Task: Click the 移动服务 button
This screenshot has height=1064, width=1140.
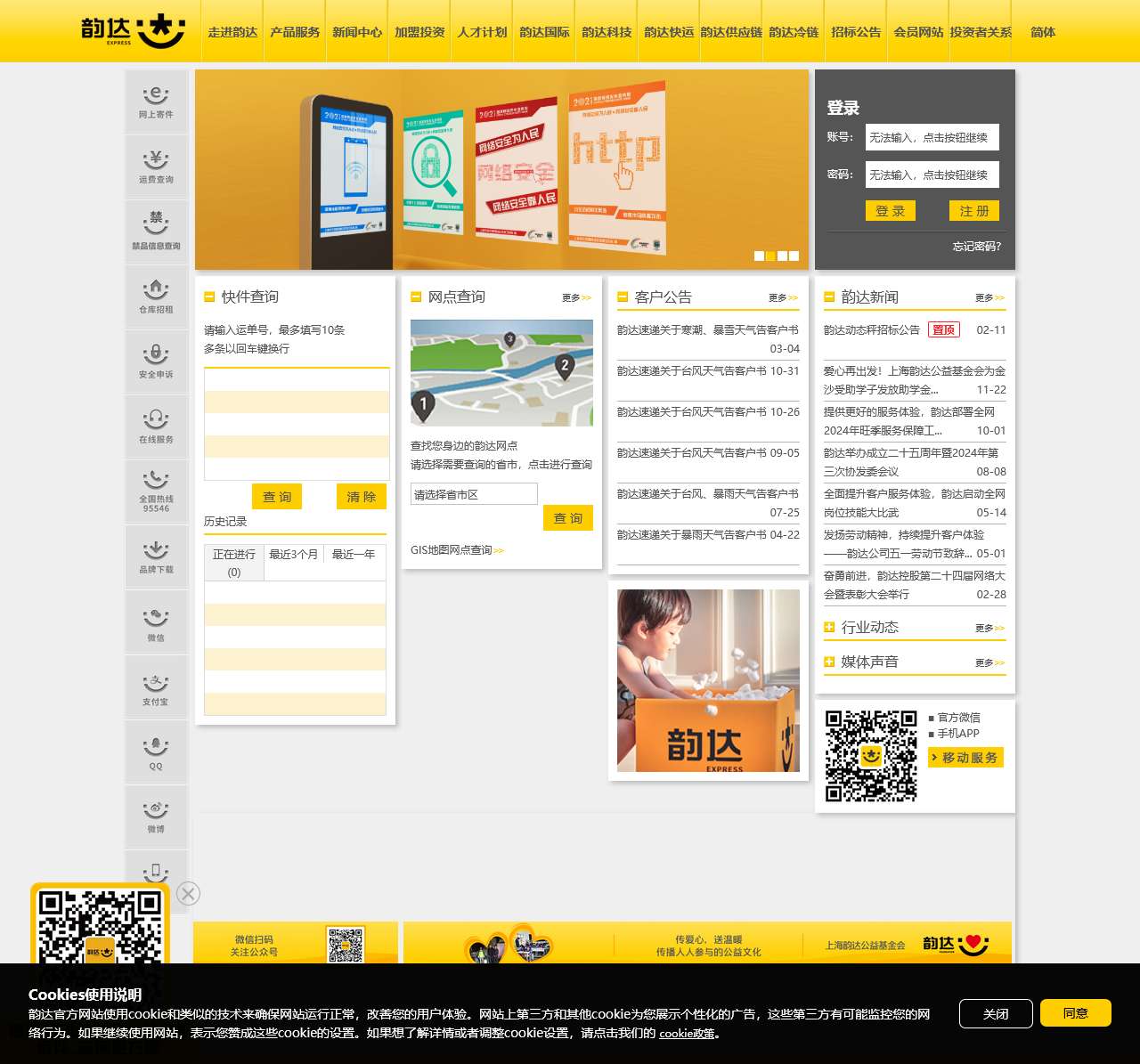Action: [x=966, y=758]
